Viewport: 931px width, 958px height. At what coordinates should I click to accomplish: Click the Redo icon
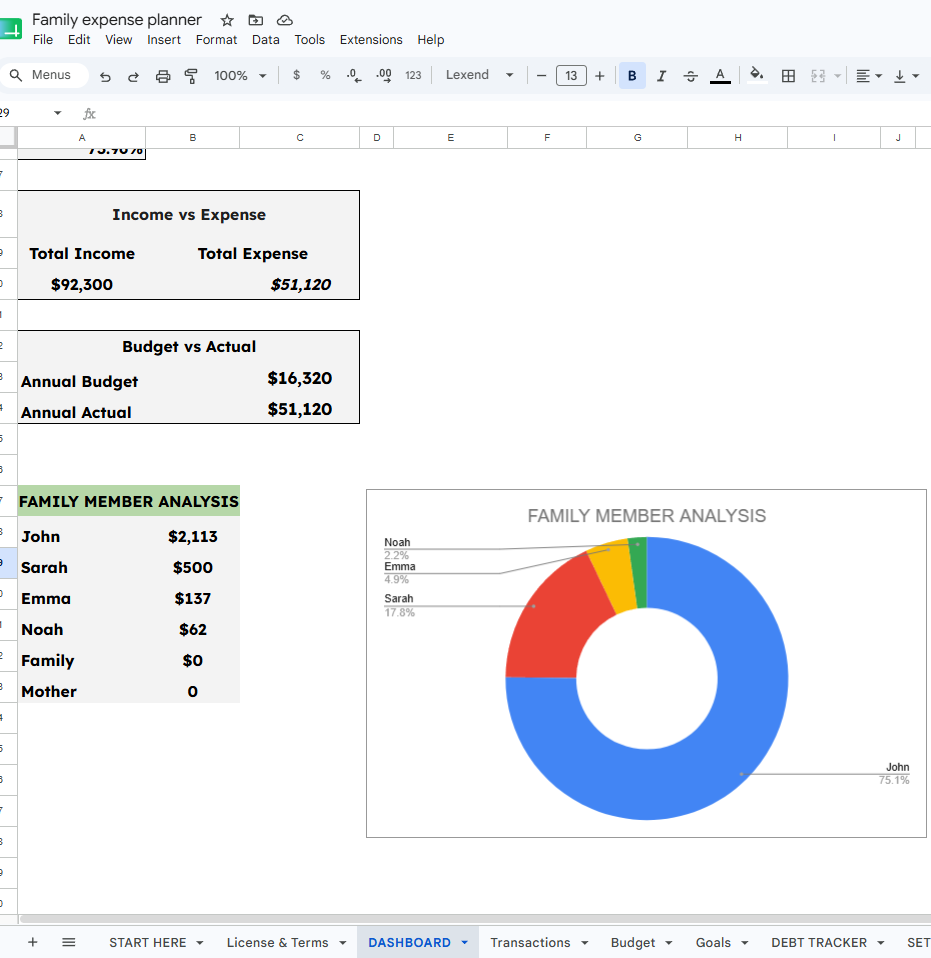133,76
